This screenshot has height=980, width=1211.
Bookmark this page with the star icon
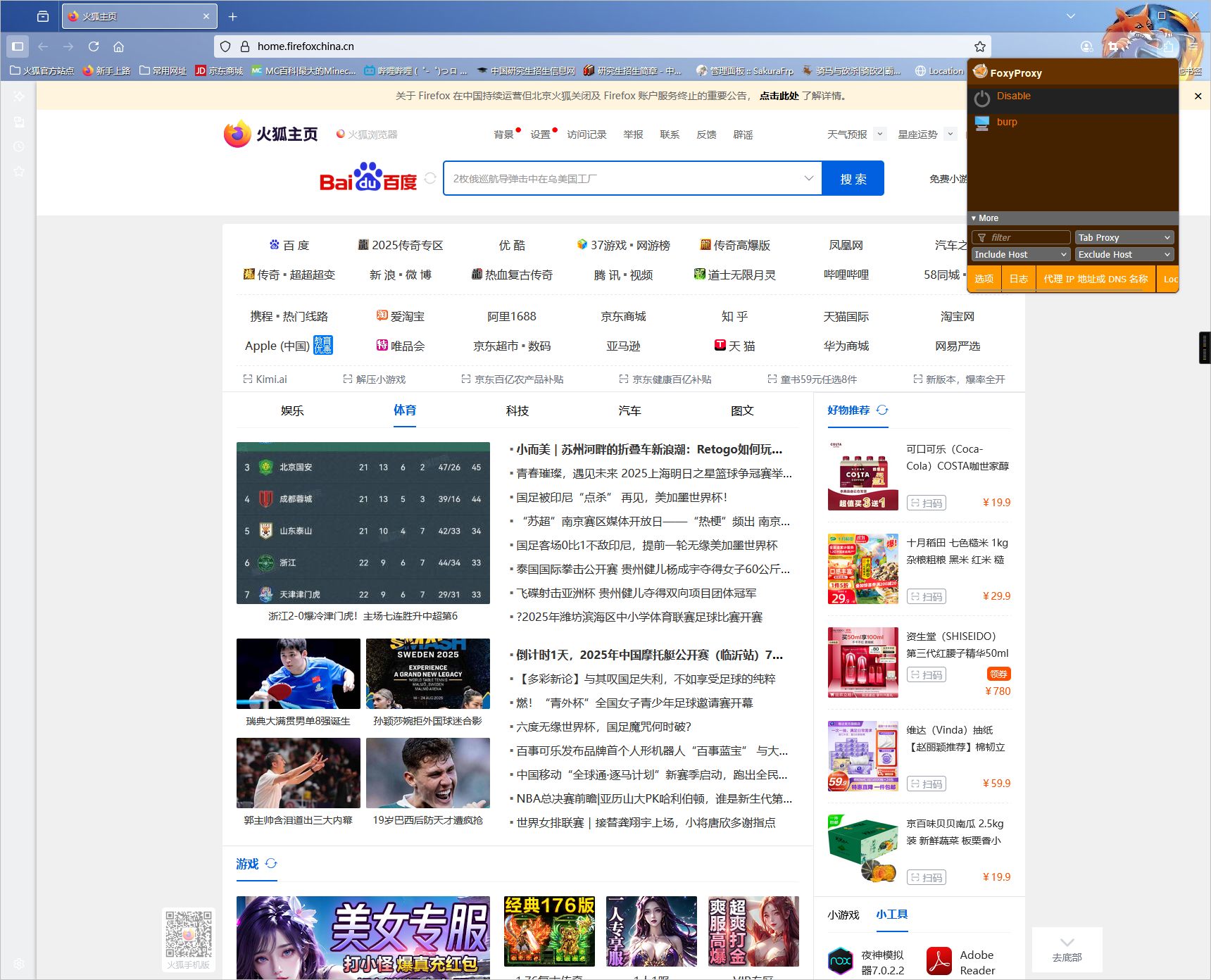coord(979,46)
